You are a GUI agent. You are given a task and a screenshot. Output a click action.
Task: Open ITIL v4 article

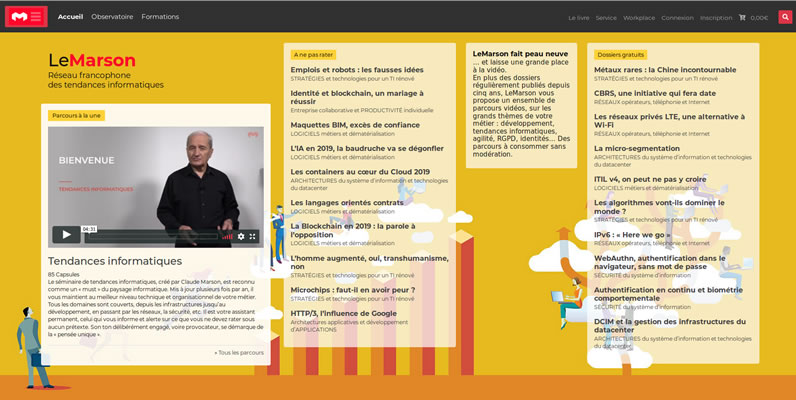pos(650,180)
